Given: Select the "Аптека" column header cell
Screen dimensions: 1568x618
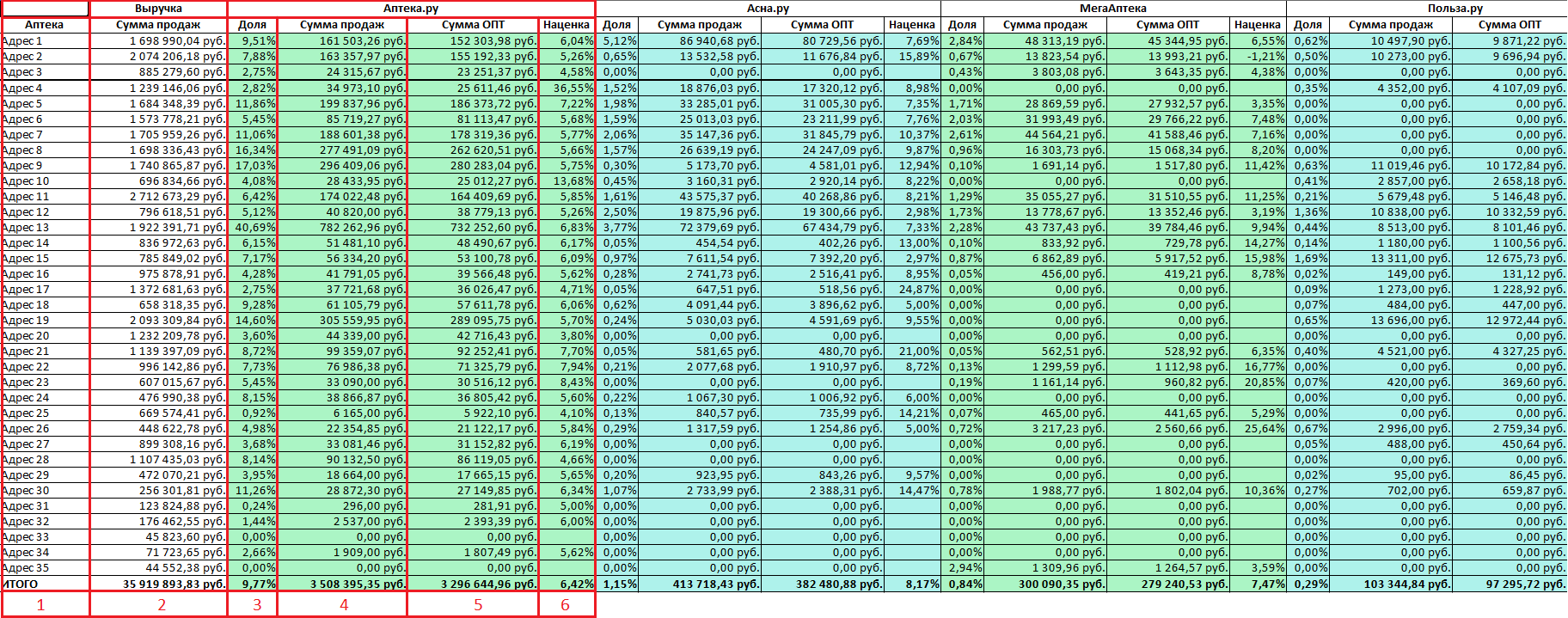Looking at the screenshot, I should coord(45,25).
